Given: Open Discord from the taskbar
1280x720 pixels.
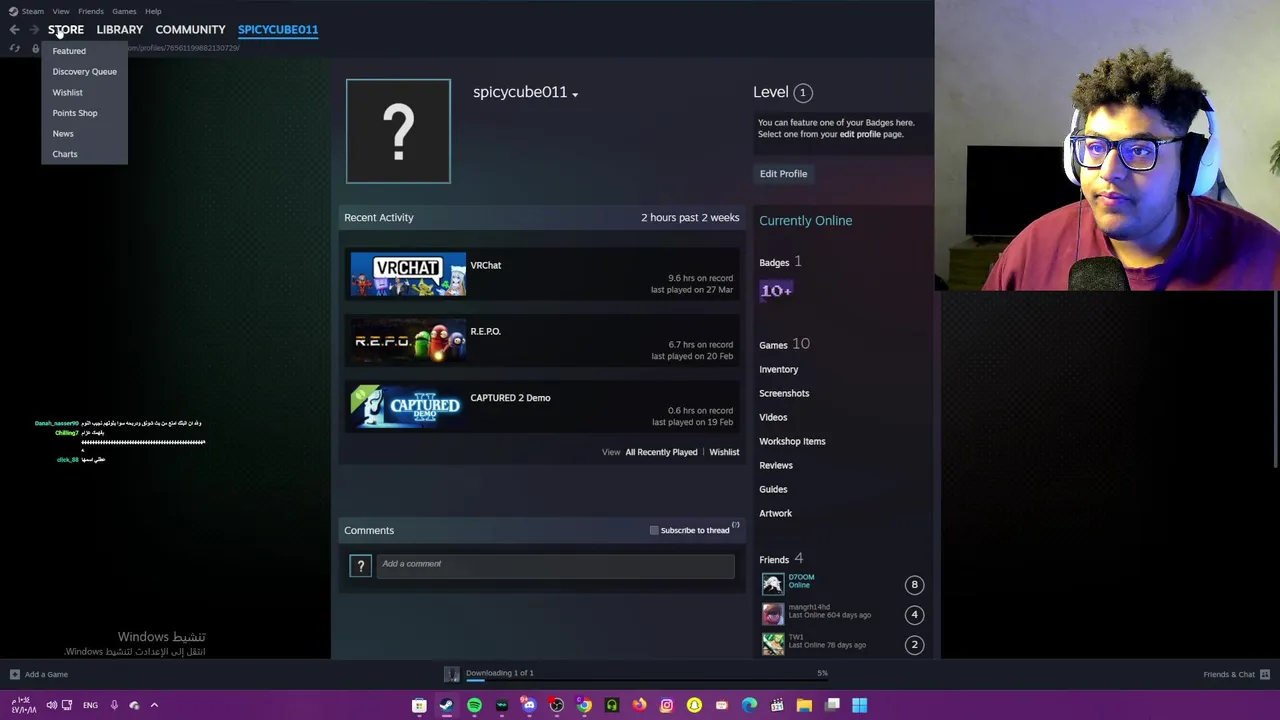Looking at the screenshot, I should click(529, 705).
